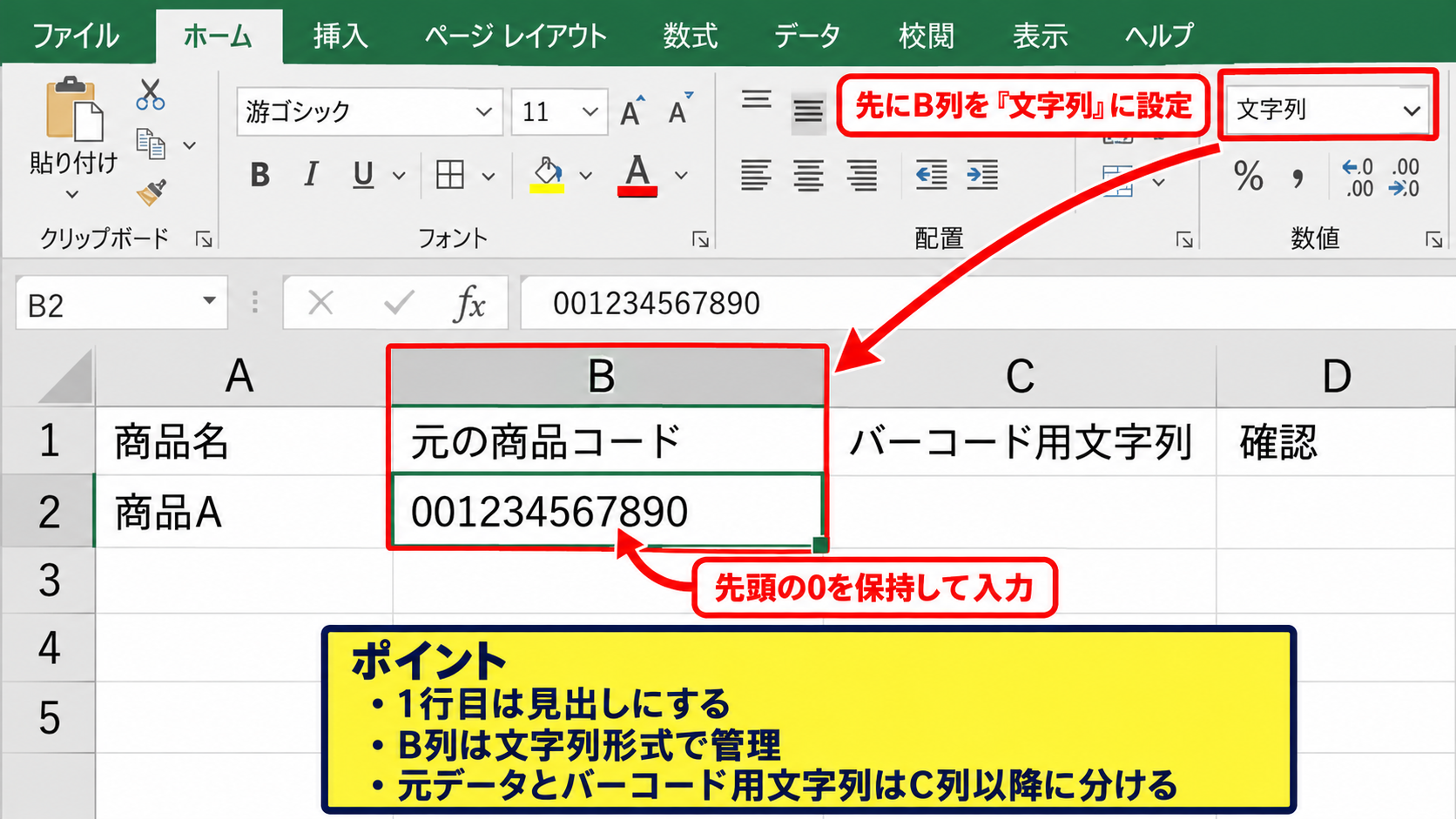
Task: Open the ファイル tab
Action: (x=76, y=36)
